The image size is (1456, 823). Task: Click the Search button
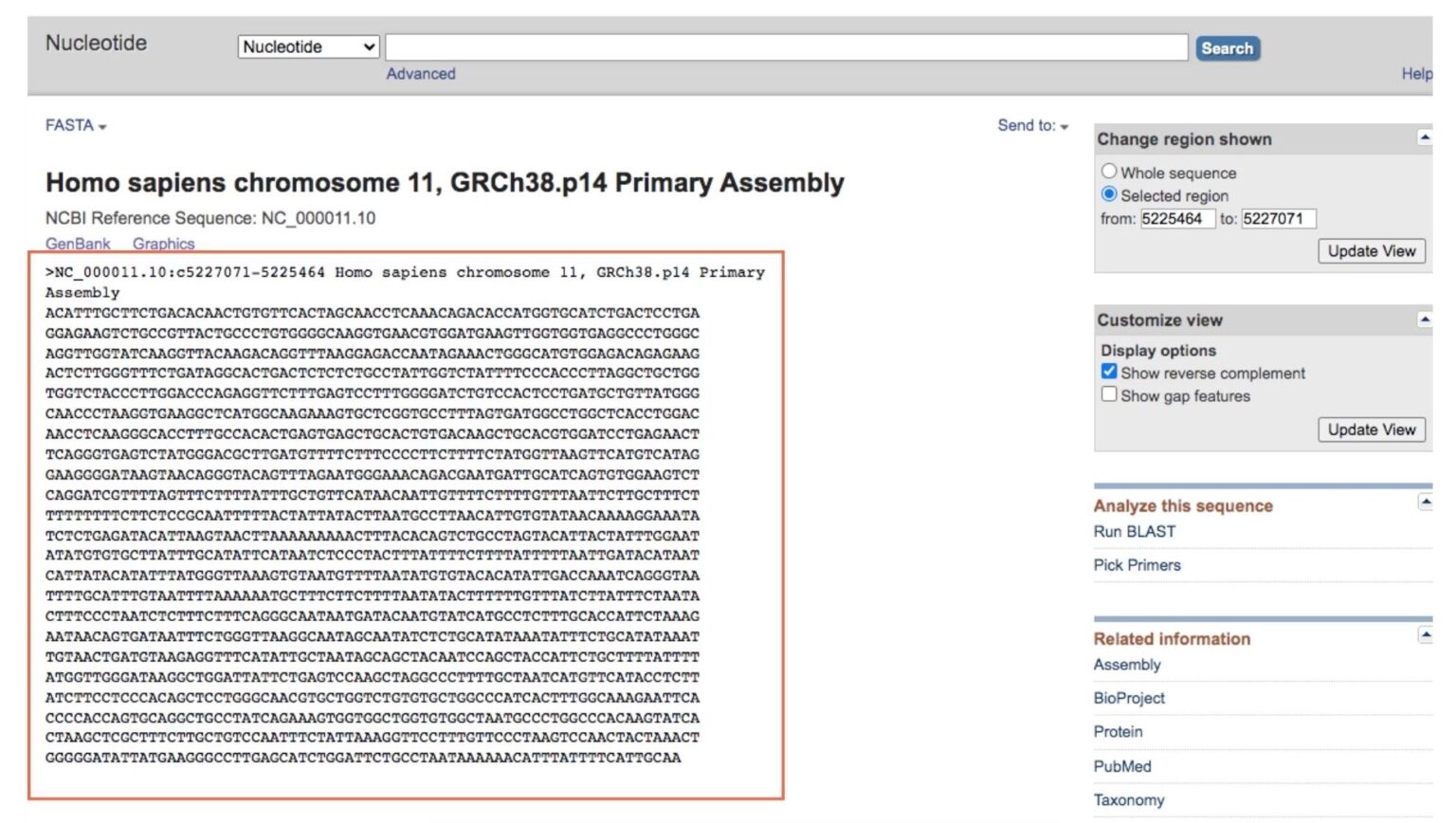(x=1227, y=47)
